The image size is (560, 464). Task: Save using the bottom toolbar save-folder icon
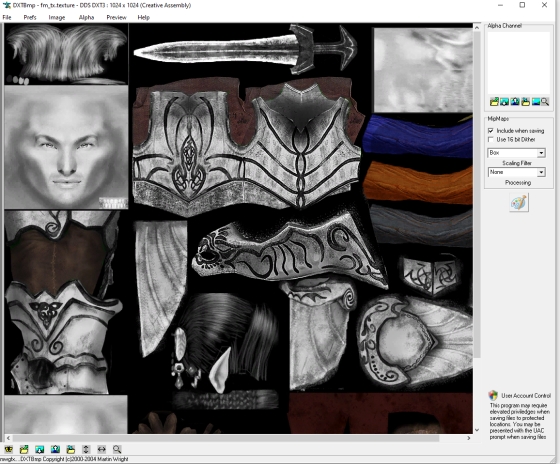coord(71,449)
